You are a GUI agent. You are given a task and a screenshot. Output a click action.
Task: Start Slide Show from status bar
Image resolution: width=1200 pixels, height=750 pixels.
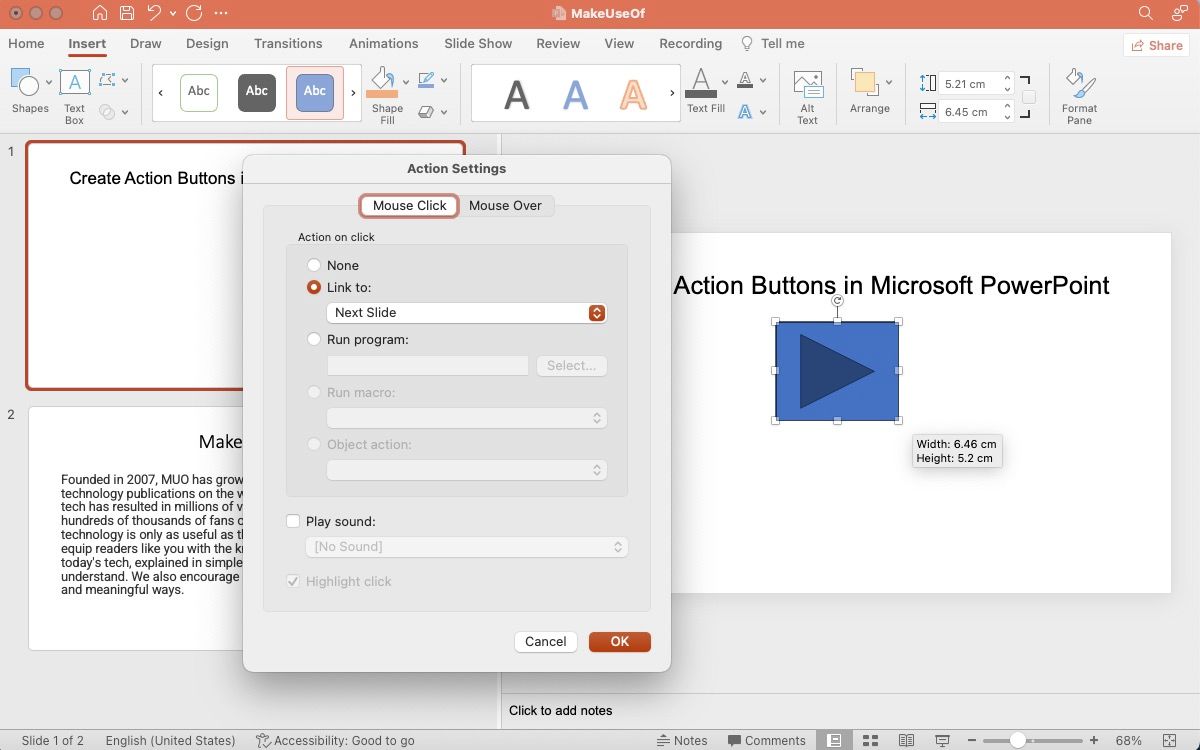(x=942, y=740)
